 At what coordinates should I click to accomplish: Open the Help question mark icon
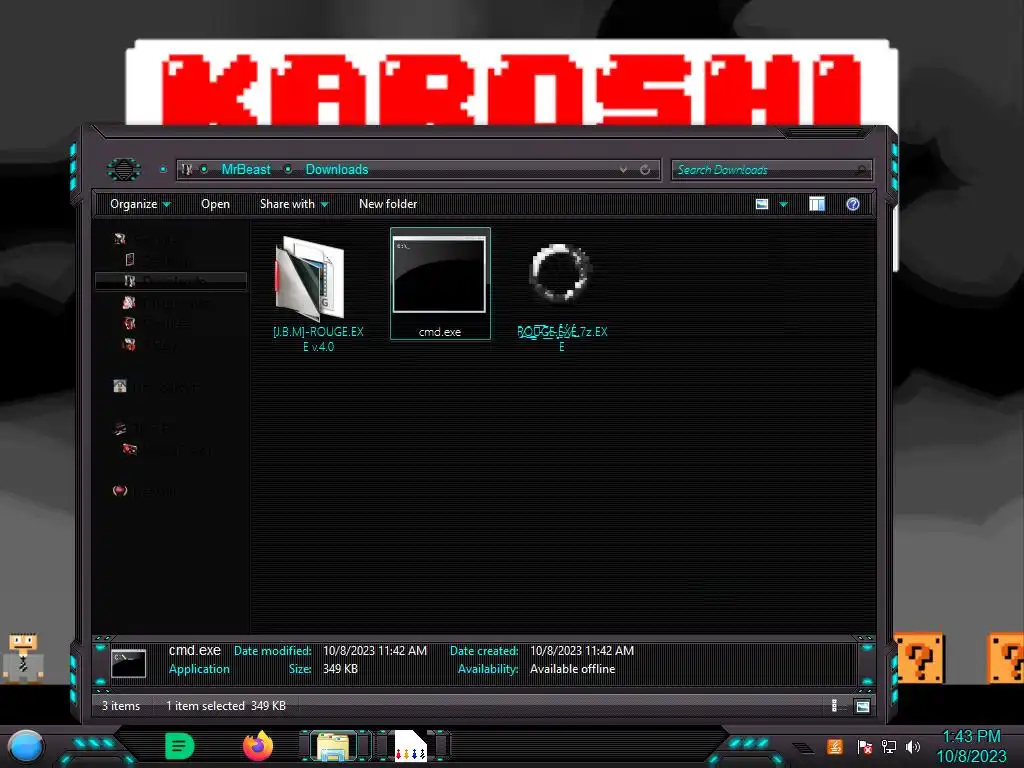click(x=853, y=204)
